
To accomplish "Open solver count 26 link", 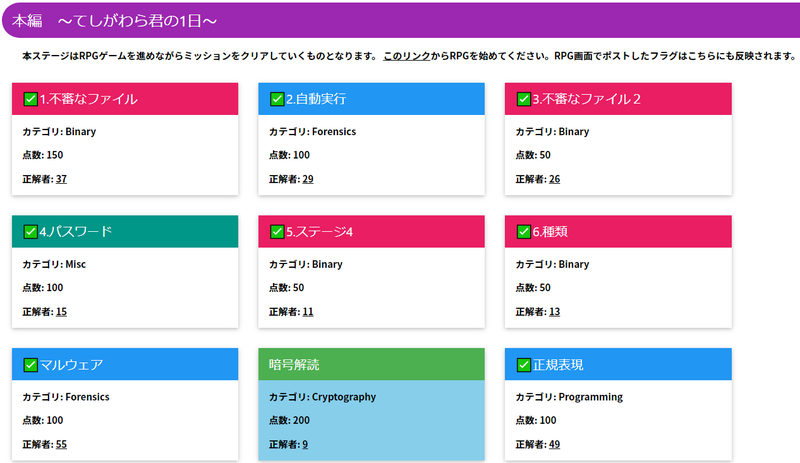I will pyautogui.click(x=555, y=179).
